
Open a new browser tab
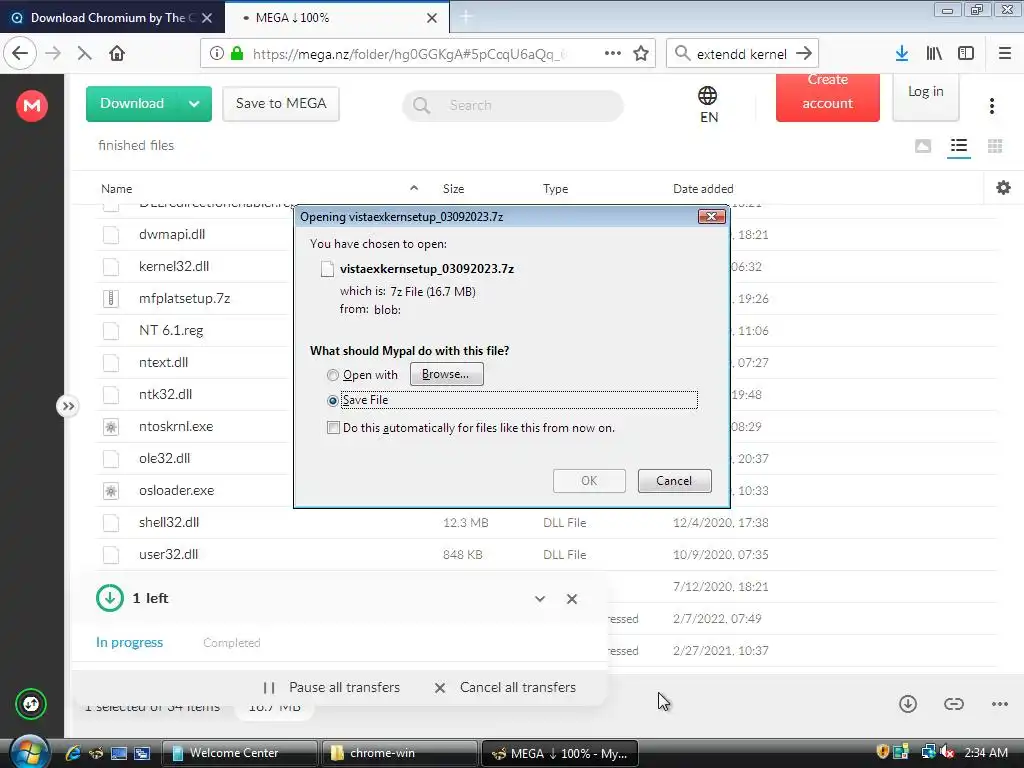pos(466,18)
